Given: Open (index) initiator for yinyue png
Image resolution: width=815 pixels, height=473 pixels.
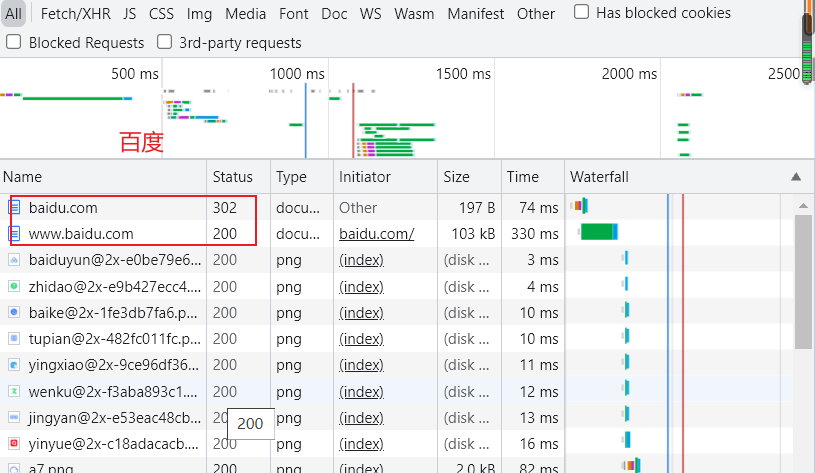Looking at the screenshot, I should pyautogui.click(x=361, y=444).
